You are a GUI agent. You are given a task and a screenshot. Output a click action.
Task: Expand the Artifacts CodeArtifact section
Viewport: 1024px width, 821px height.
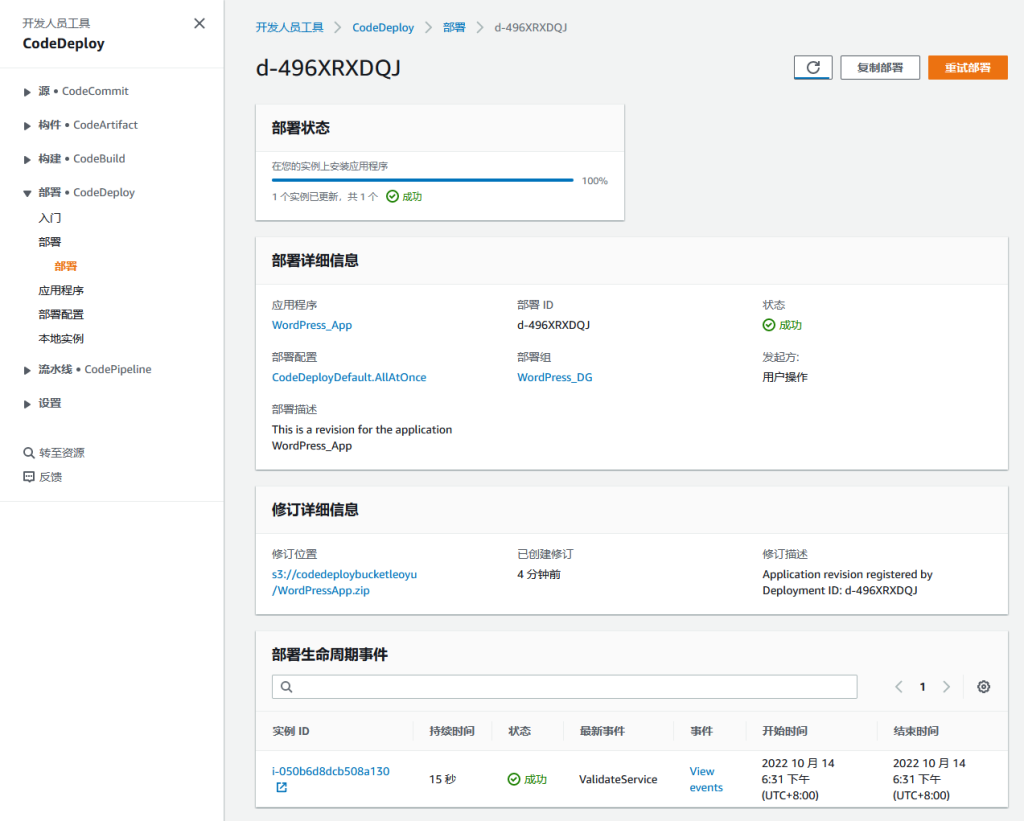click(x=27, y=126)
